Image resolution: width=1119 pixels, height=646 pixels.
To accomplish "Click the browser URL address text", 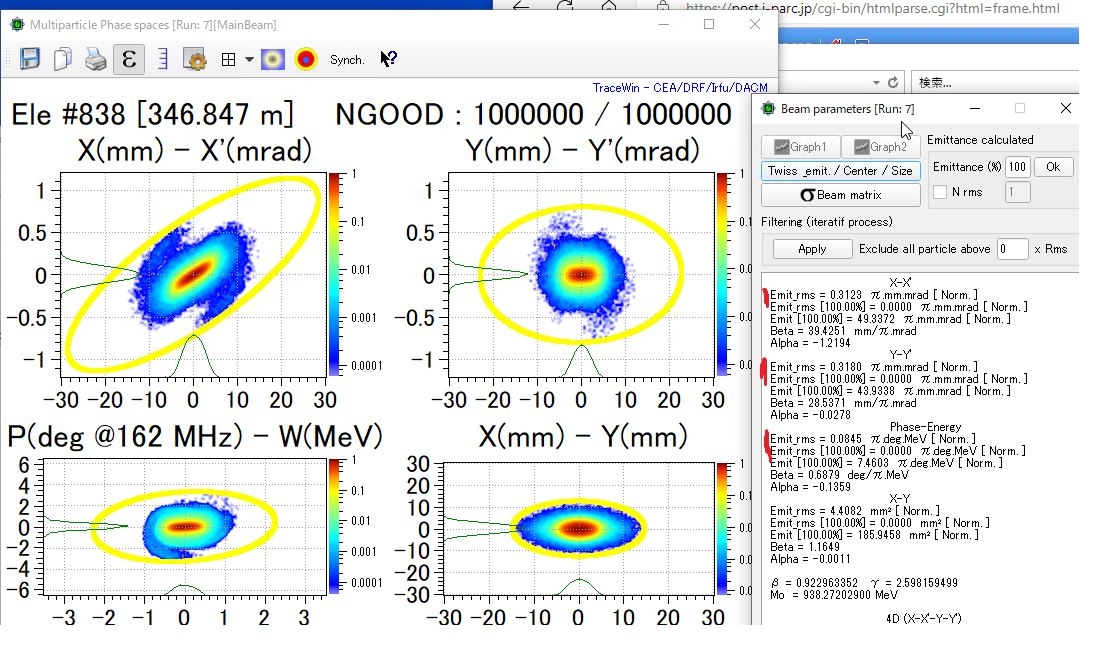I will (x=873, y=9).
